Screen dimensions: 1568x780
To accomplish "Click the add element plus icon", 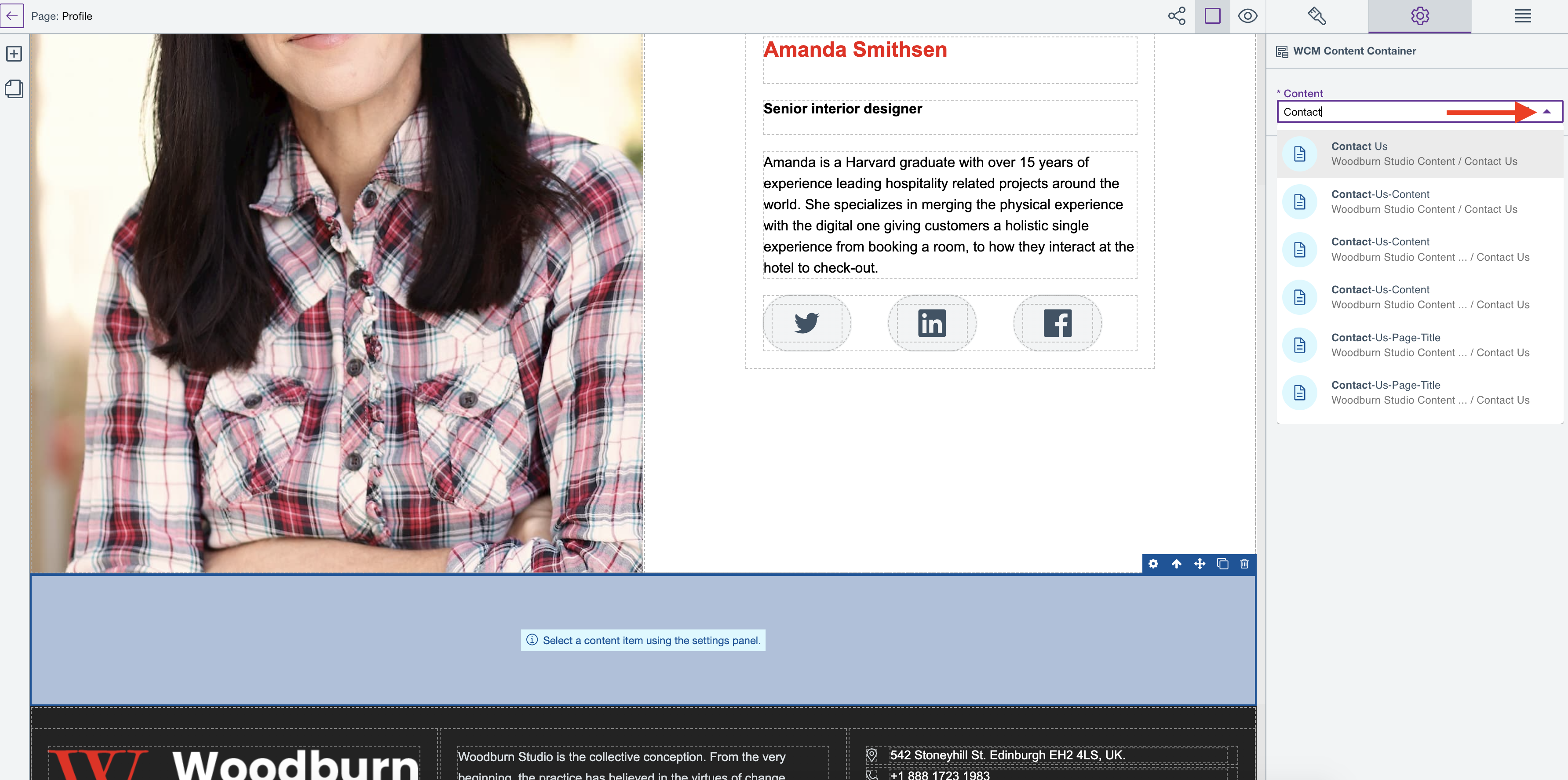I will [14, 54].
